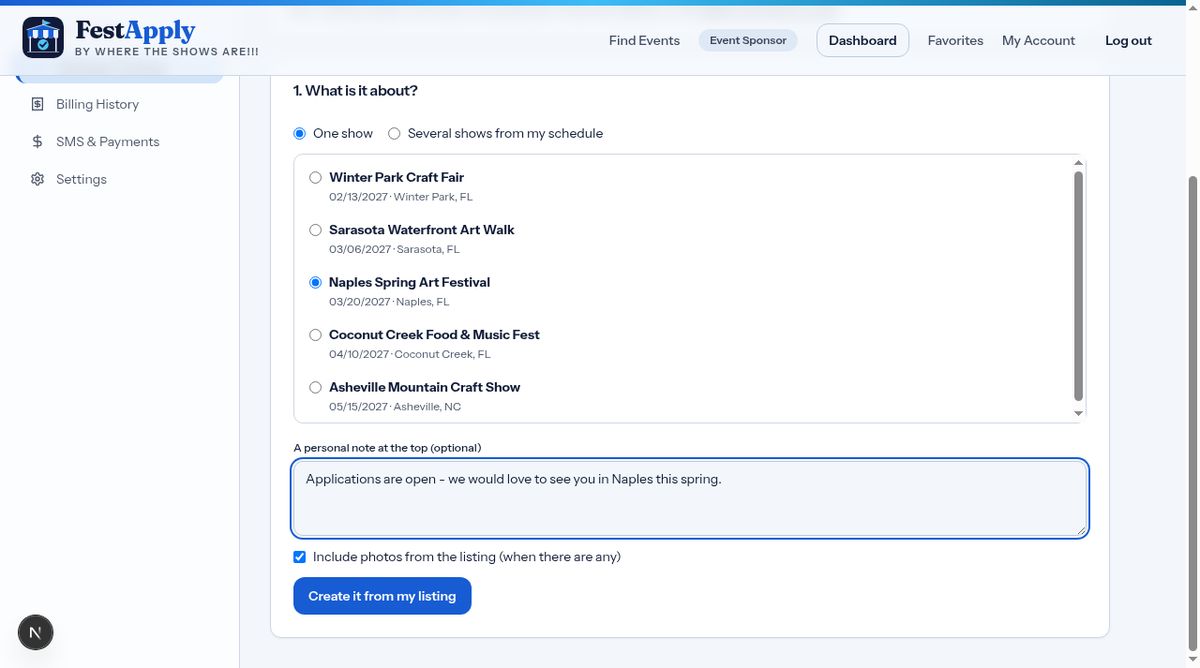Click the '05/15/2027 · Asheville, NC' text

coord(395,407)
